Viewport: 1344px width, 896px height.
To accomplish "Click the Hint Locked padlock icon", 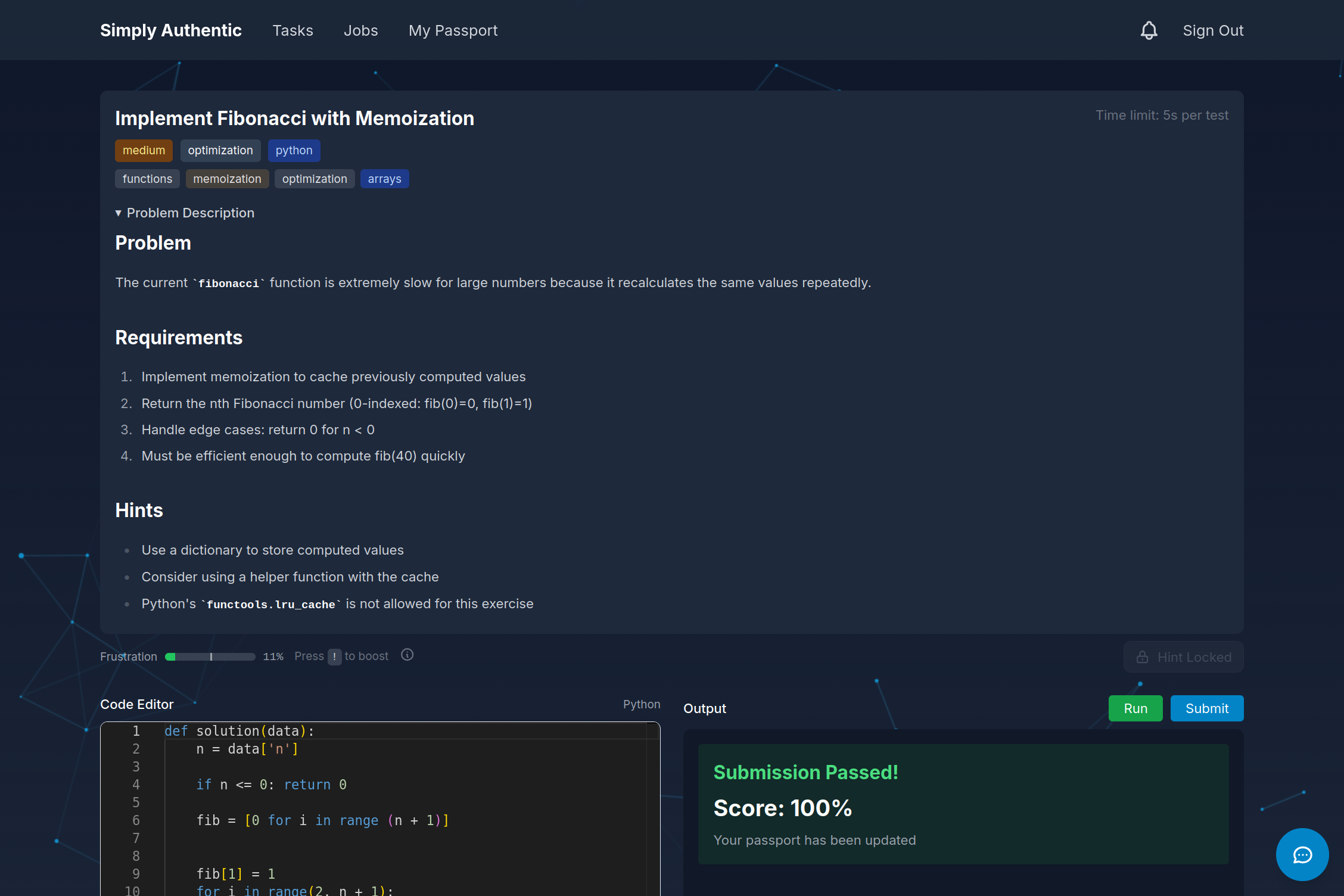I will [1142, 657].
